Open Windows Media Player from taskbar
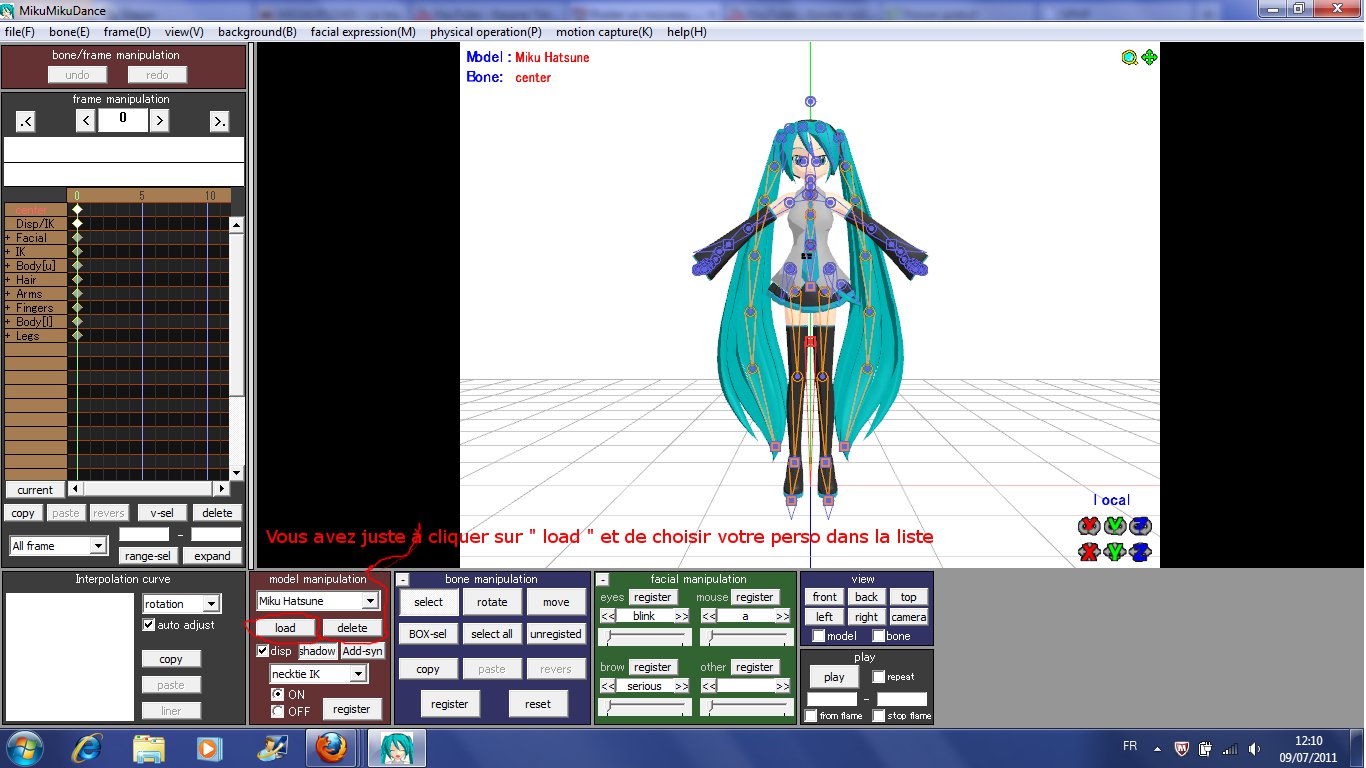 click(209, 748)
